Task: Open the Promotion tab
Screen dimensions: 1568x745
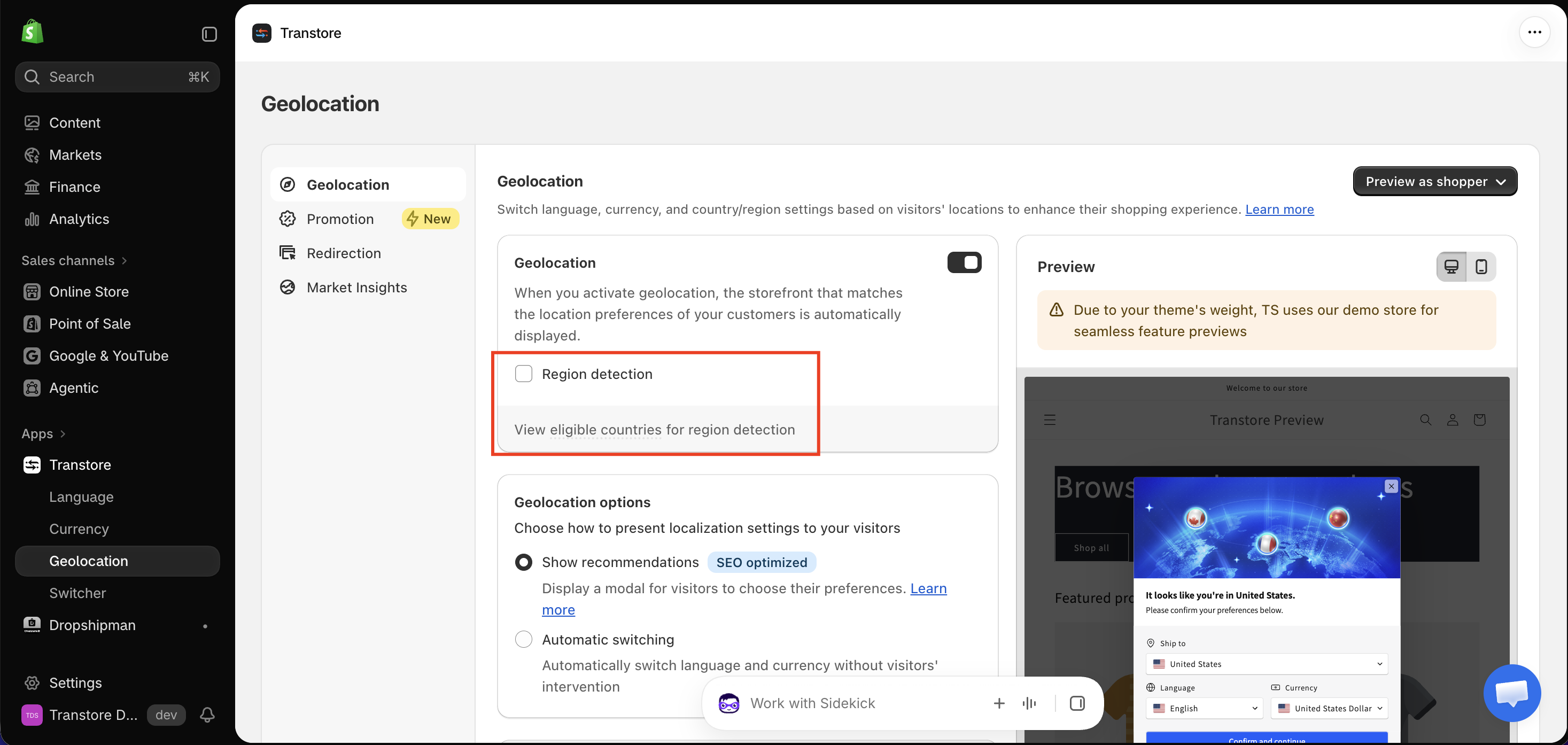Action: (368, 219)
